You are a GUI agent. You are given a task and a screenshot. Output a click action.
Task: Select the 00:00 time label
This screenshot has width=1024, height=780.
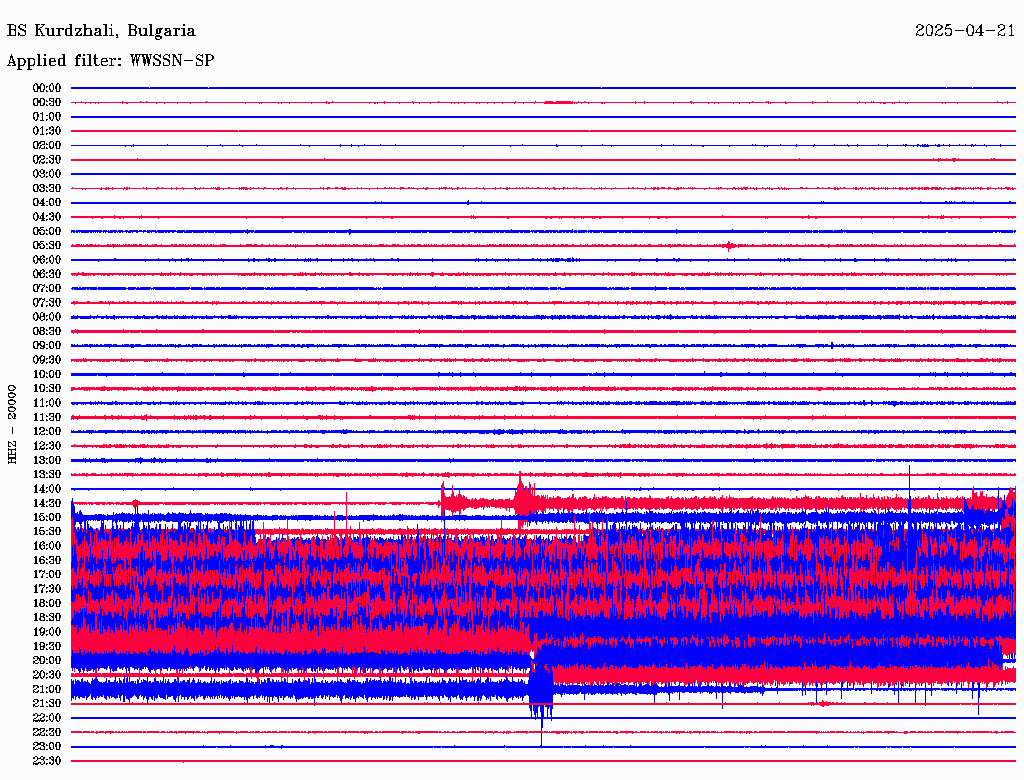47,88
